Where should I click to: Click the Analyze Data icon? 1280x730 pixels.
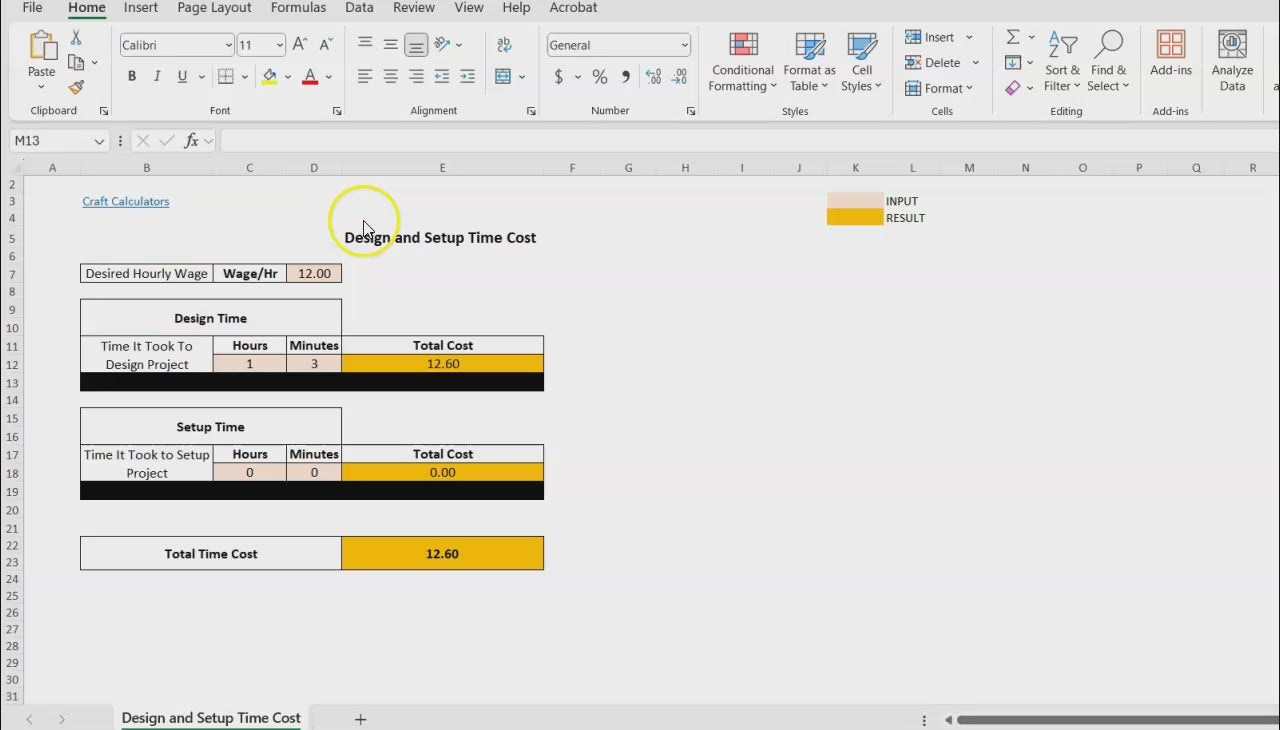(x=1232, y=63)
